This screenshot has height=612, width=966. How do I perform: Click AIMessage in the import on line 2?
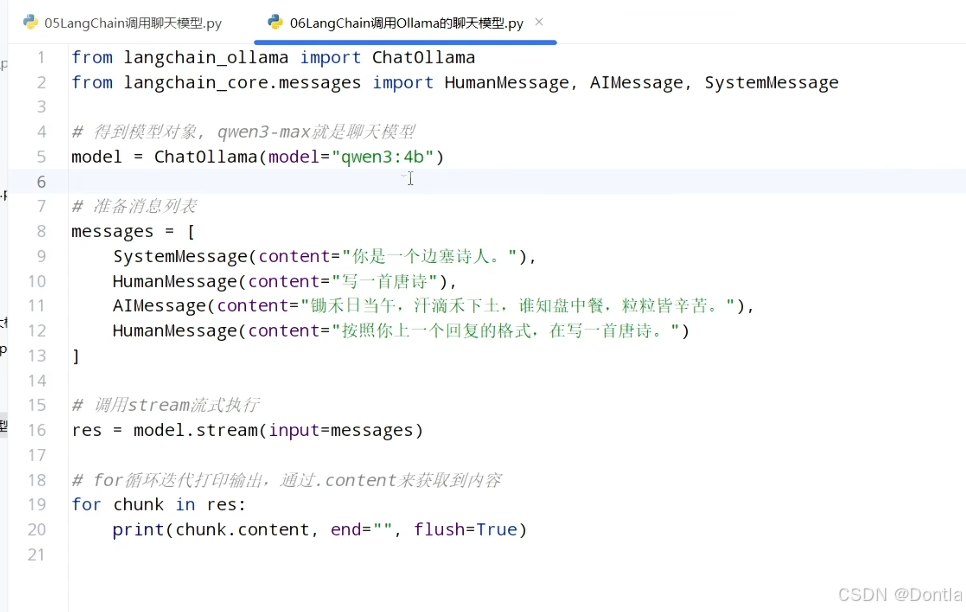point(636,83)
